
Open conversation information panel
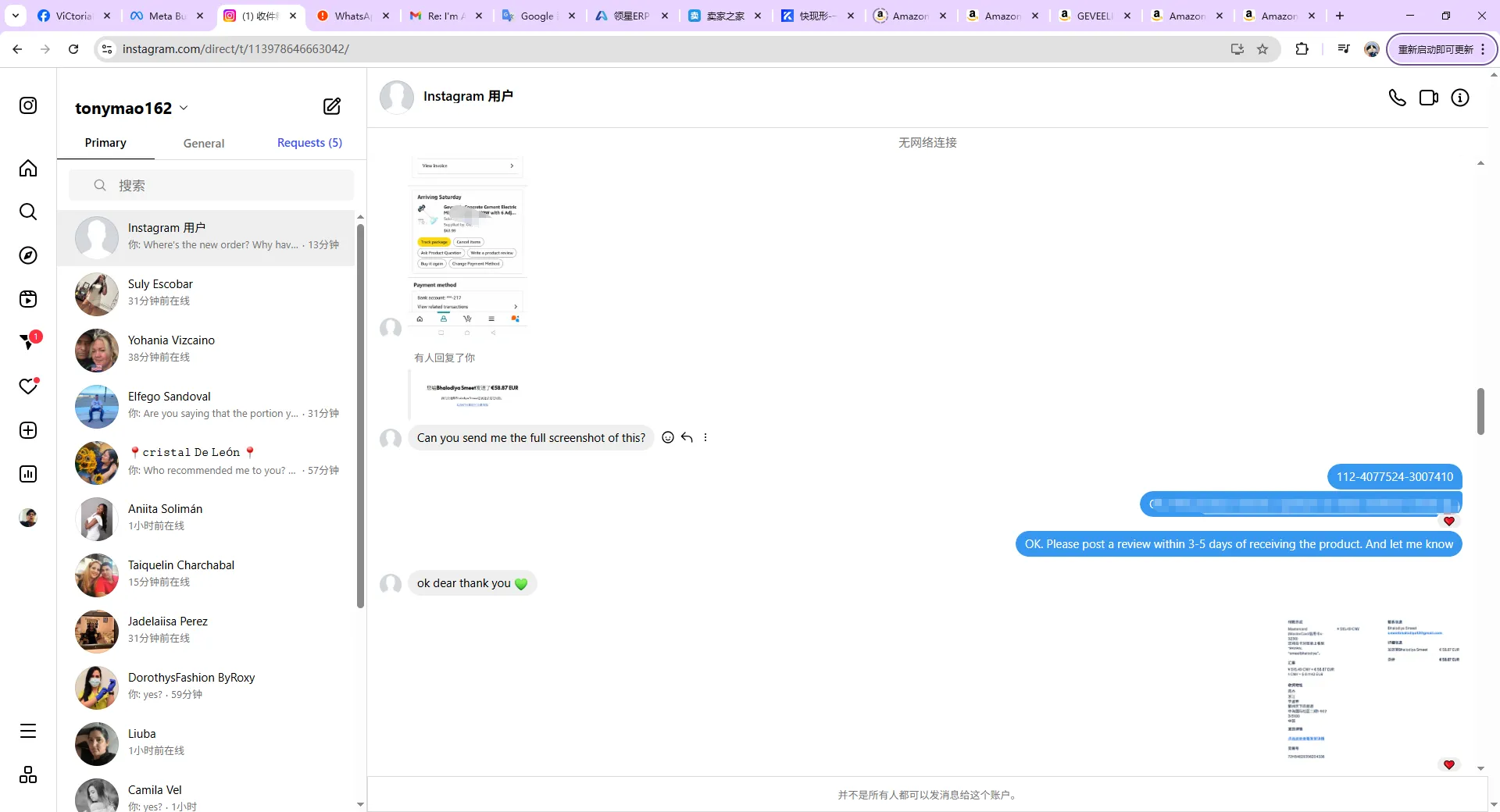[1460, 98]
